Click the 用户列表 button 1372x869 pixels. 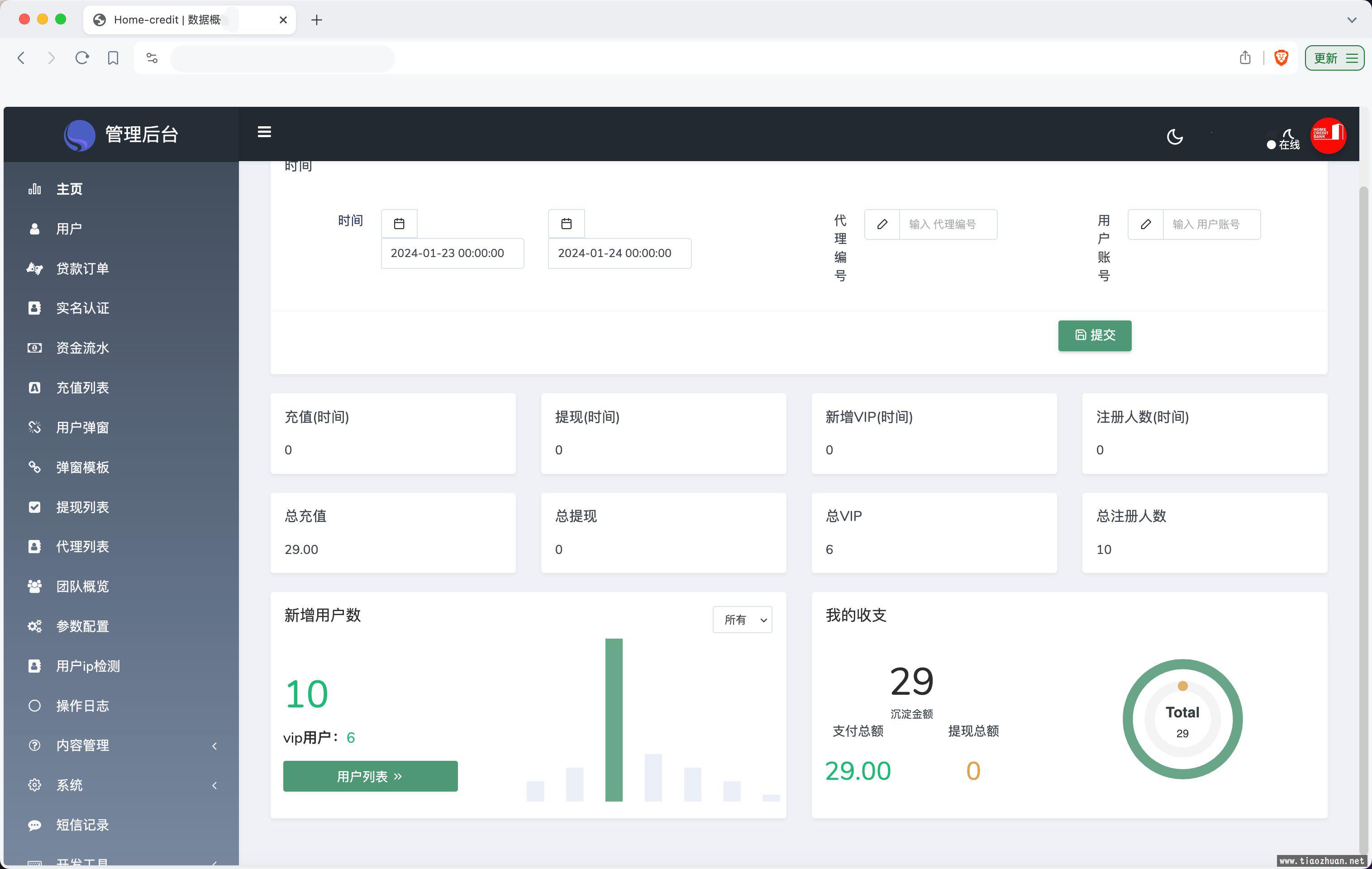pyautogui.click(x=370, y=776)
